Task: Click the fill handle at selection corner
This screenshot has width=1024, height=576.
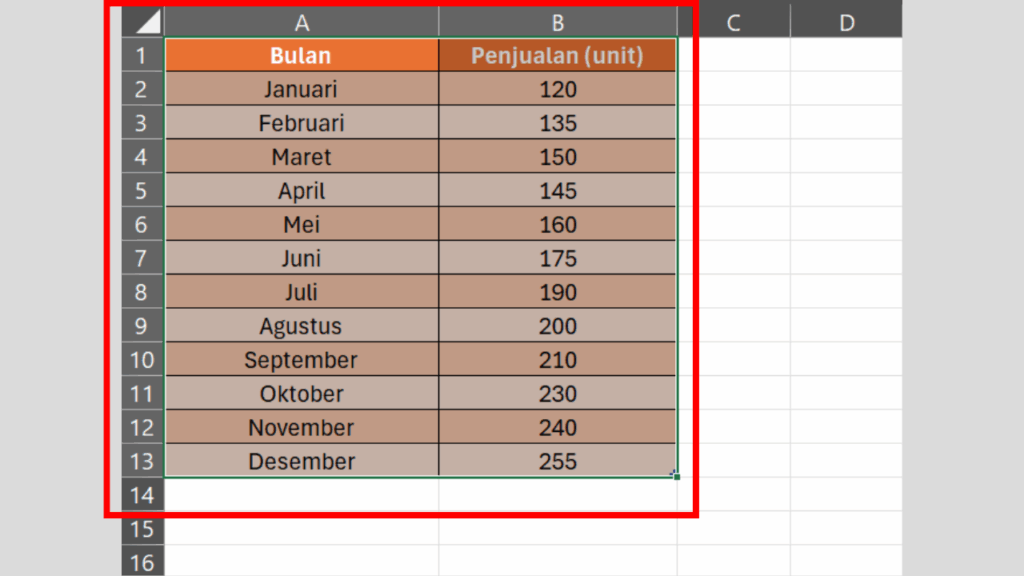Action: [677, 477]
